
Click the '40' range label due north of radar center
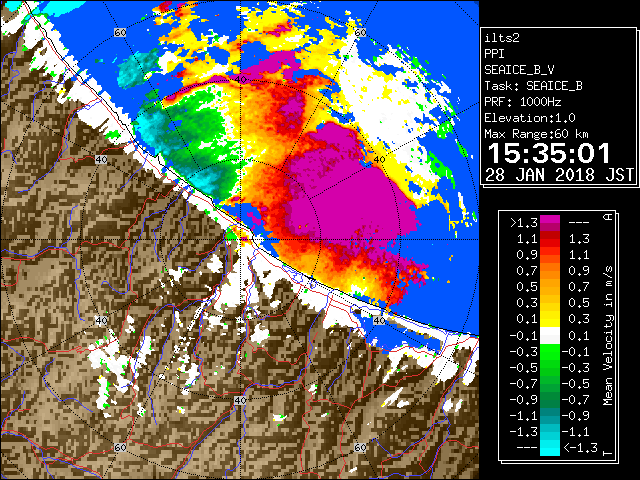[241, 79]
